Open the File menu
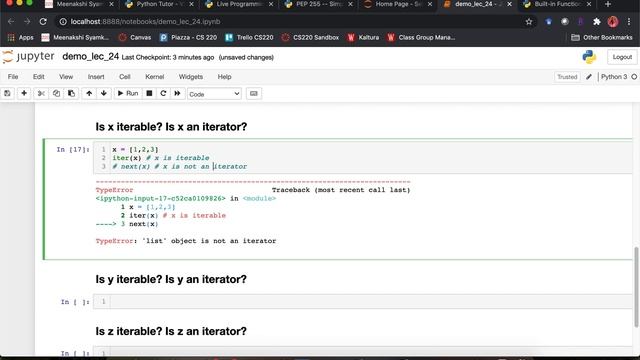Image resolution: width=640 pixels, height=360 pixels. [x=13, y=77]
